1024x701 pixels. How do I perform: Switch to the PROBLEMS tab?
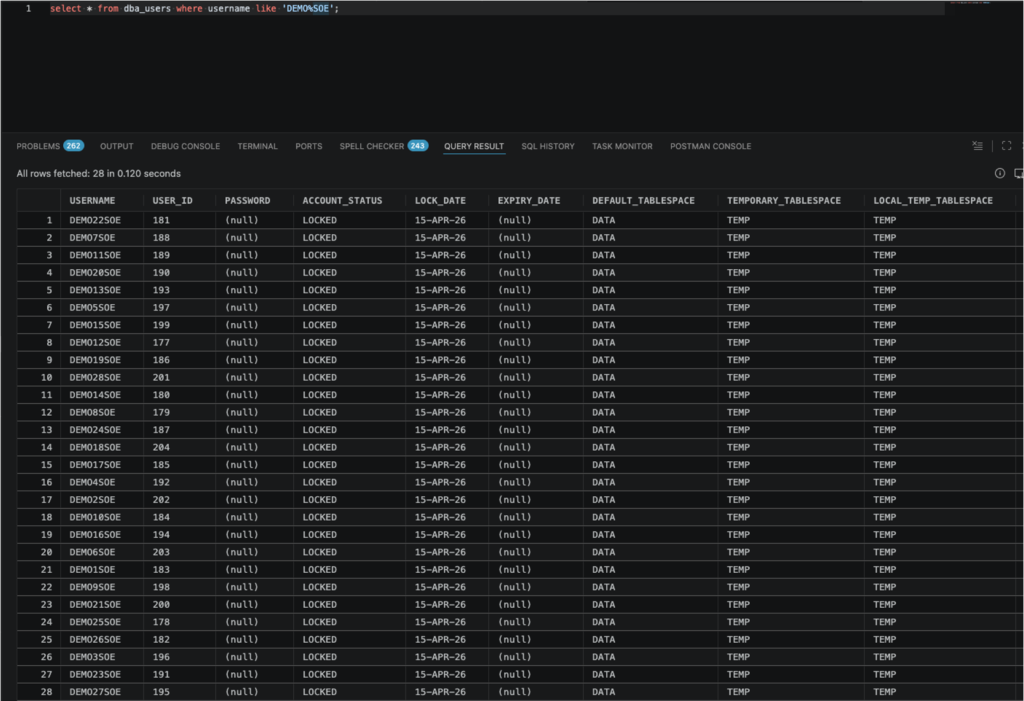click(50, 146)
